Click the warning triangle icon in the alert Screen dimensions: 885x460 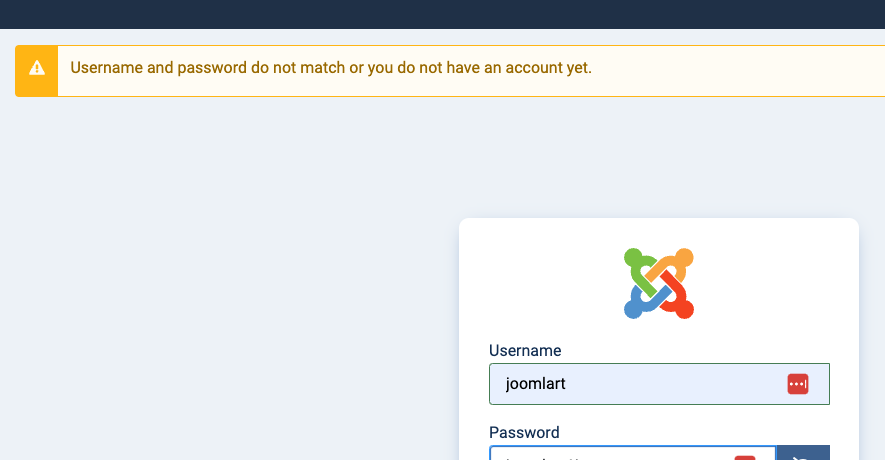point(37,69)
